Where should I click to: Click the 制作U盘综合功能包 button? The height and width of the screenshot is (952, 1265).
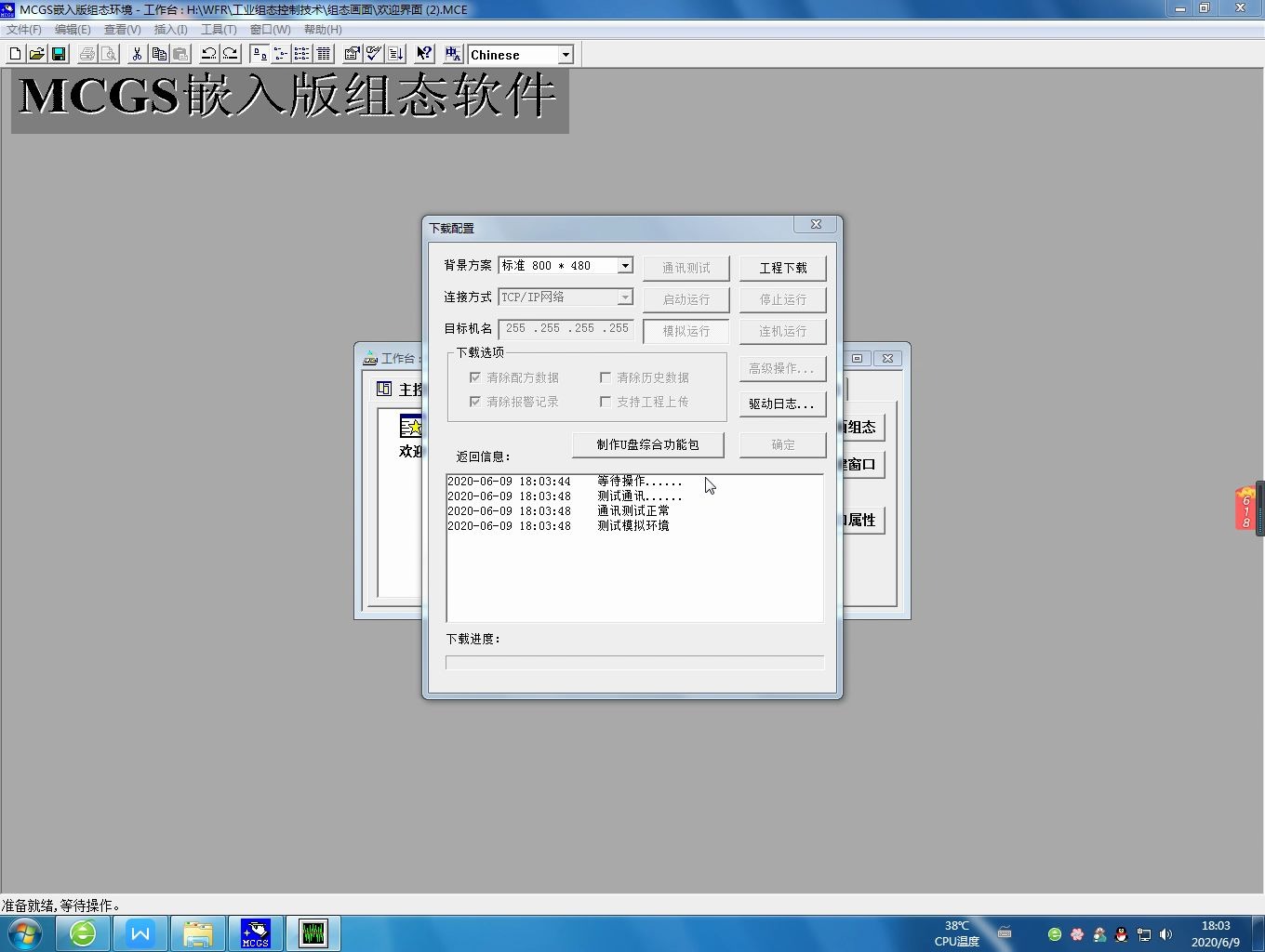tap(647, 444)
